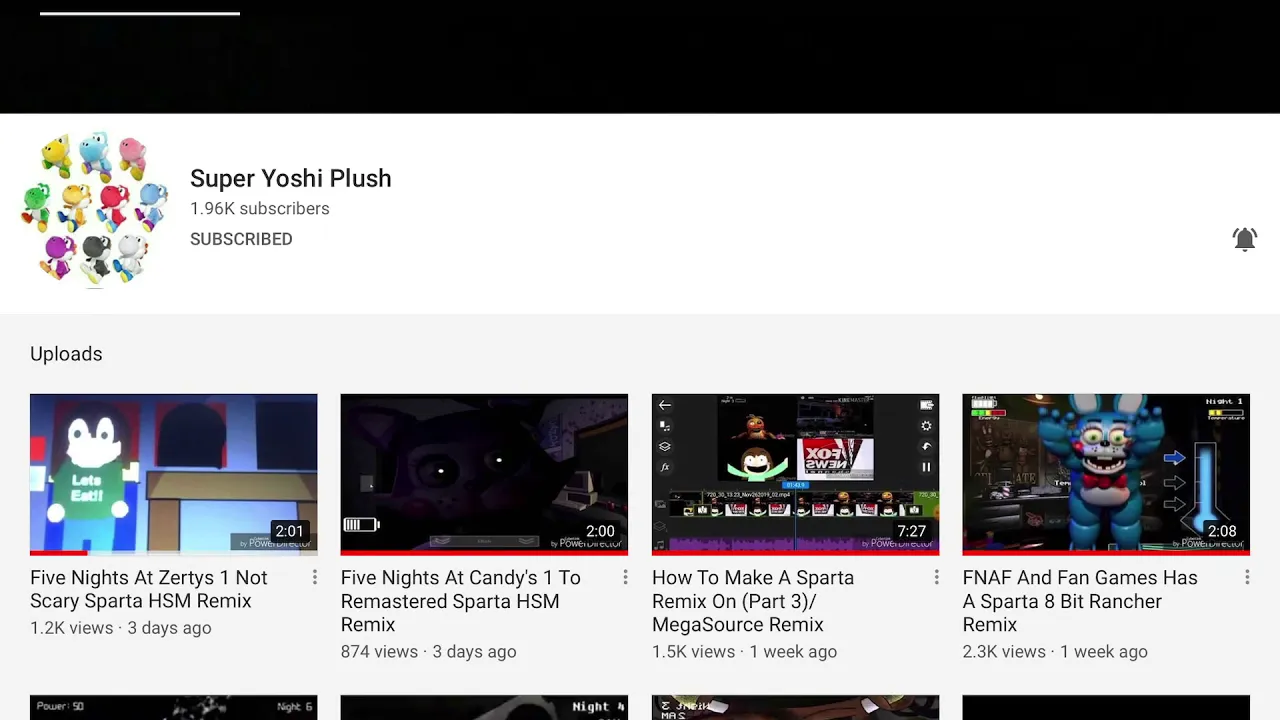
Task: Open title 'How To Make A Sparta Remix On (Part 3)'
Action: (x=753, y=601)
